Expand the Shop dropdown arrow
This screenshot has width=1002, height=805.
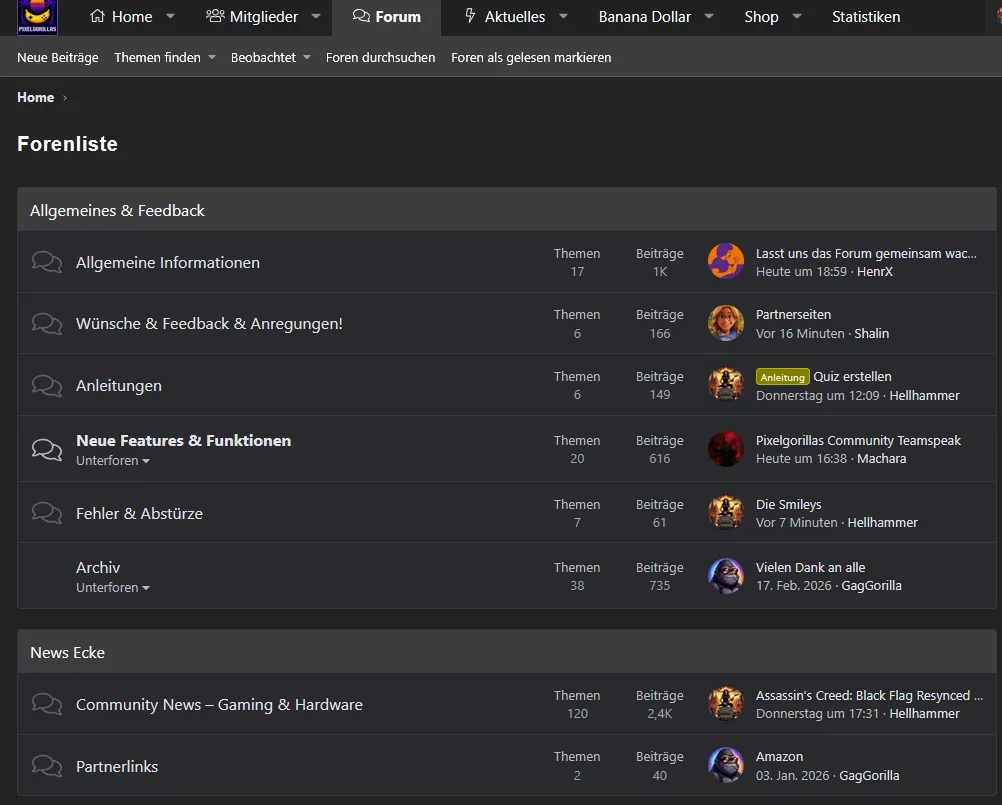coord(796,17)
